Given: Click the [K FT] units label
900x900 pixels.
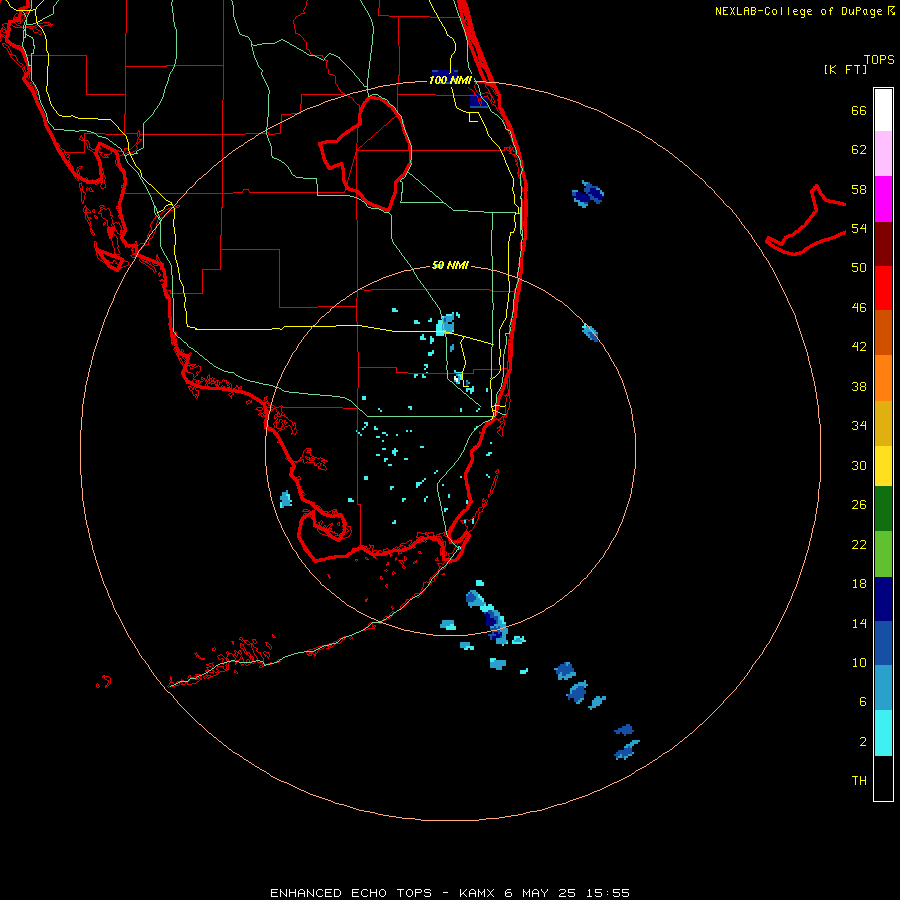Looking at the screenshot, I should coord(845,70).
